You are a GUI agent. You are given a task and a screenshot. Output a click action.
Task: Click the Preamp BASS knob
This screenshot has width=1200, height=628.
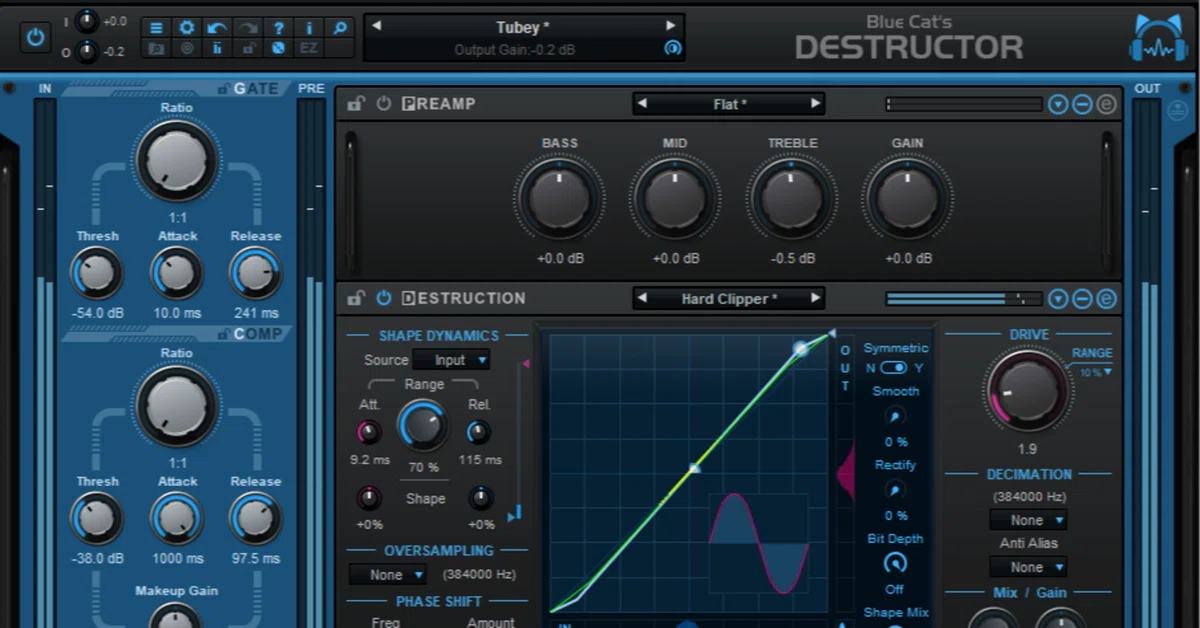(560, 200)
